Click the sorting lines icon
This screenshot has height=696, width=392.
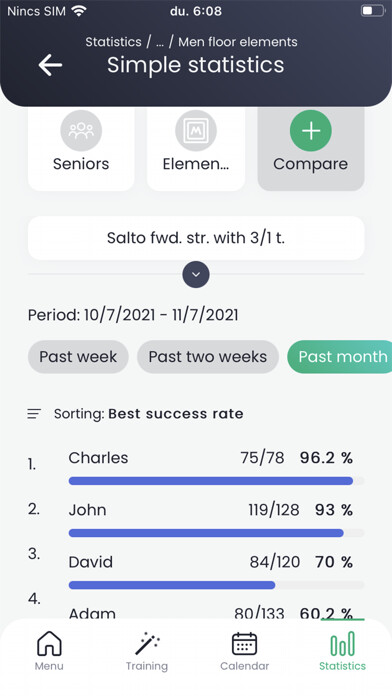coord(34,414)
